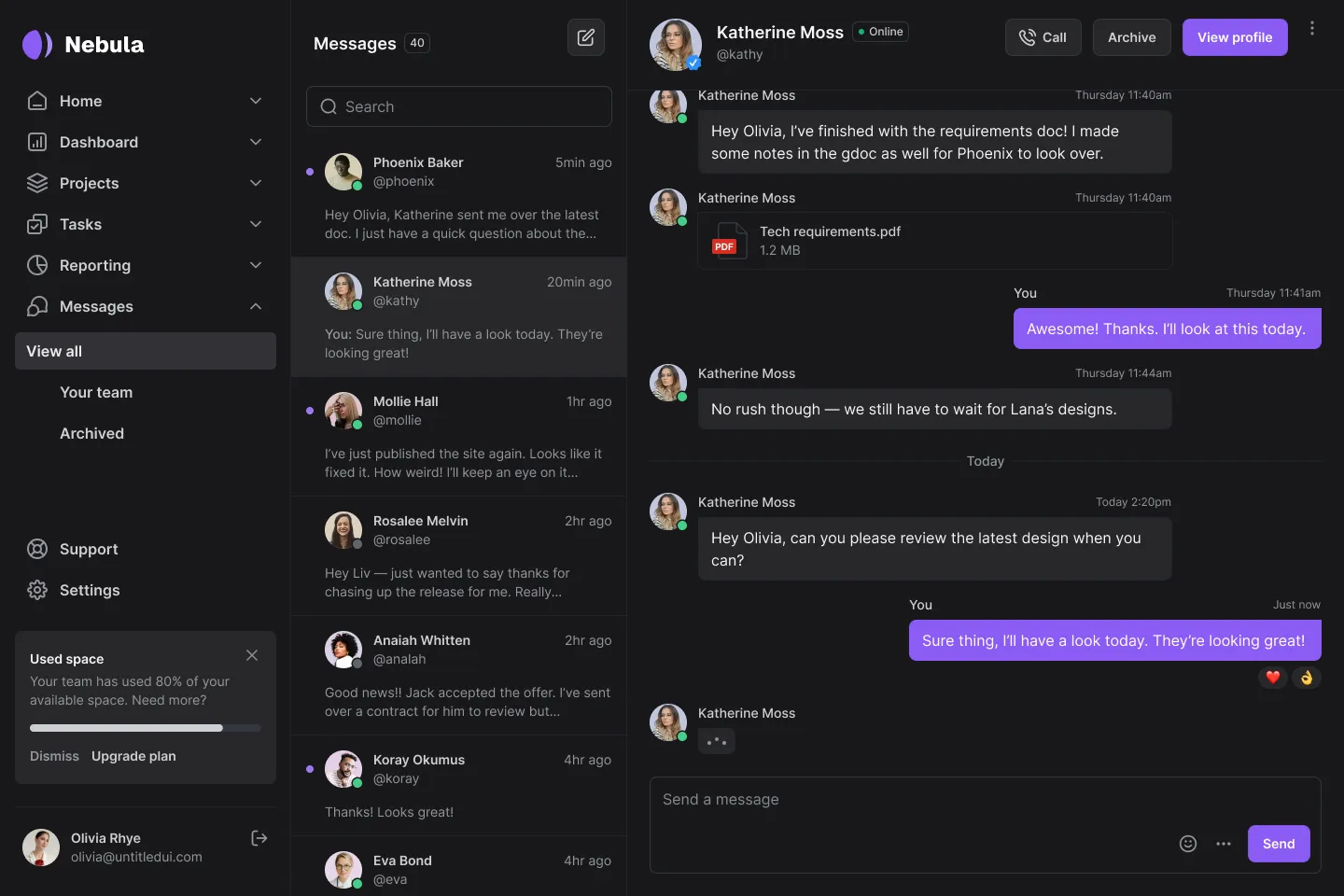
Task: Click the Upgrade plan link
Action: pyautogui.click(x=133, y=756)
